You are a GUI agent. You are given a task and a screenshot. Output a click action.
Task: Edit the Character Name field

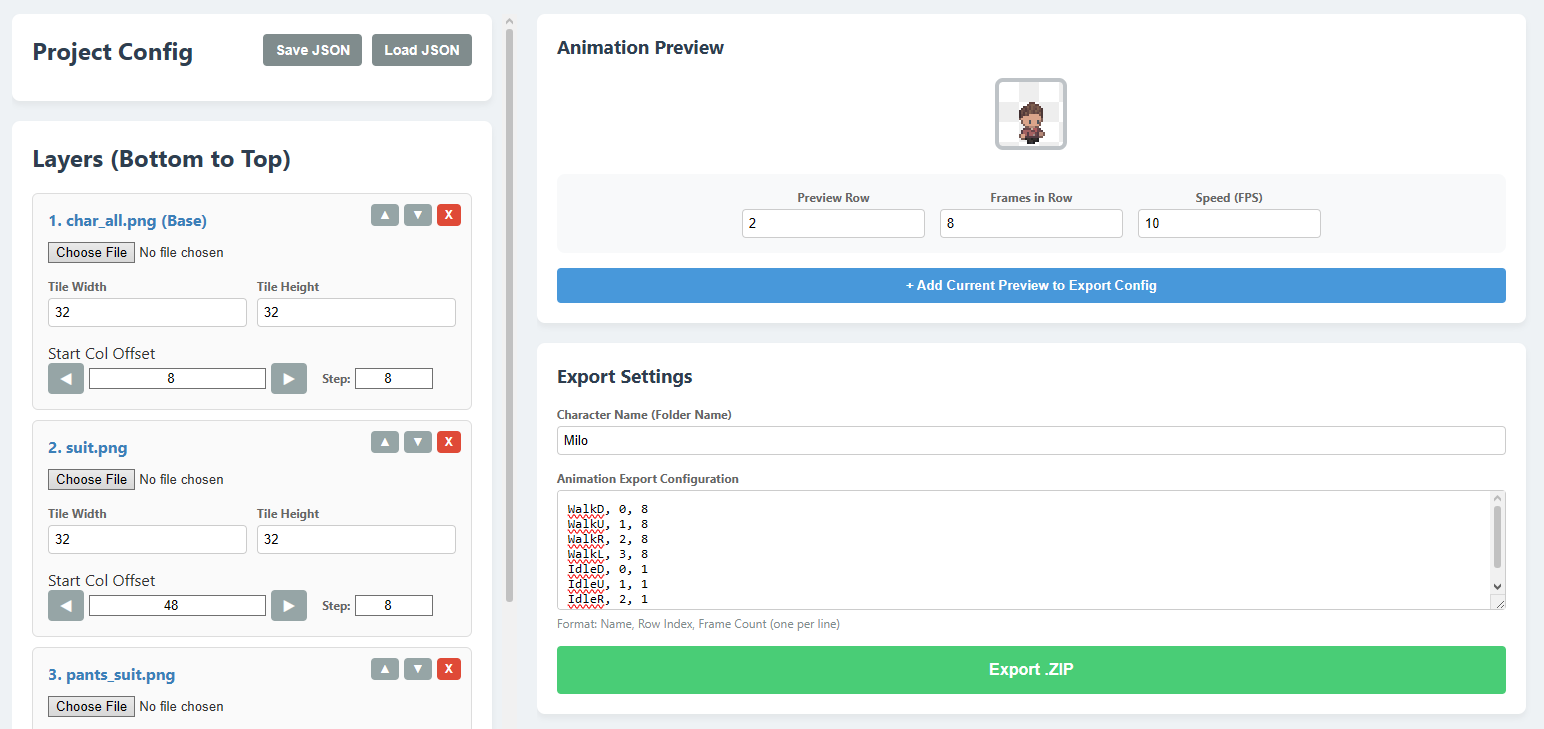point(1031,440)
